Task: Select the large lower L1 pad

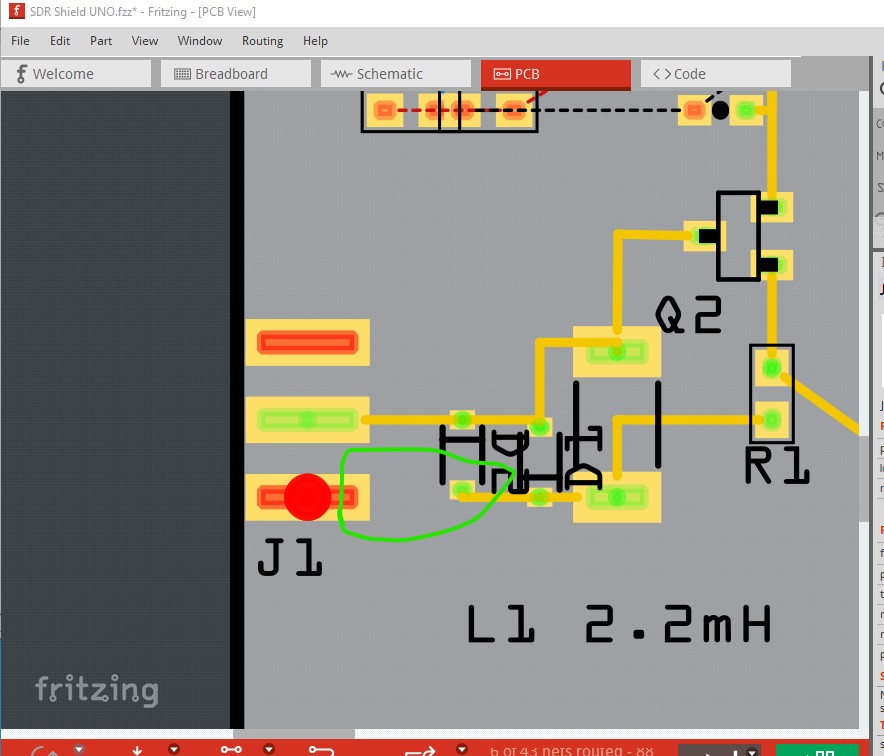Action: point(617,497)
